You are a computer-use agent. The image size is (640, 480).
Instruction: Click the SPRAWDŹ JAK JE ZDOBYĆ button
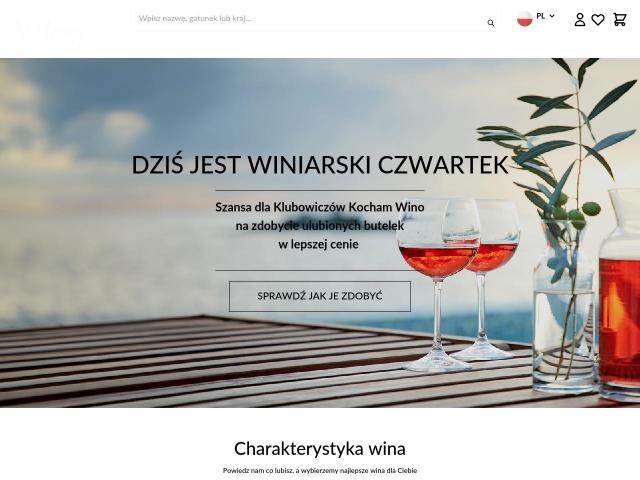[x=320, y=296]
